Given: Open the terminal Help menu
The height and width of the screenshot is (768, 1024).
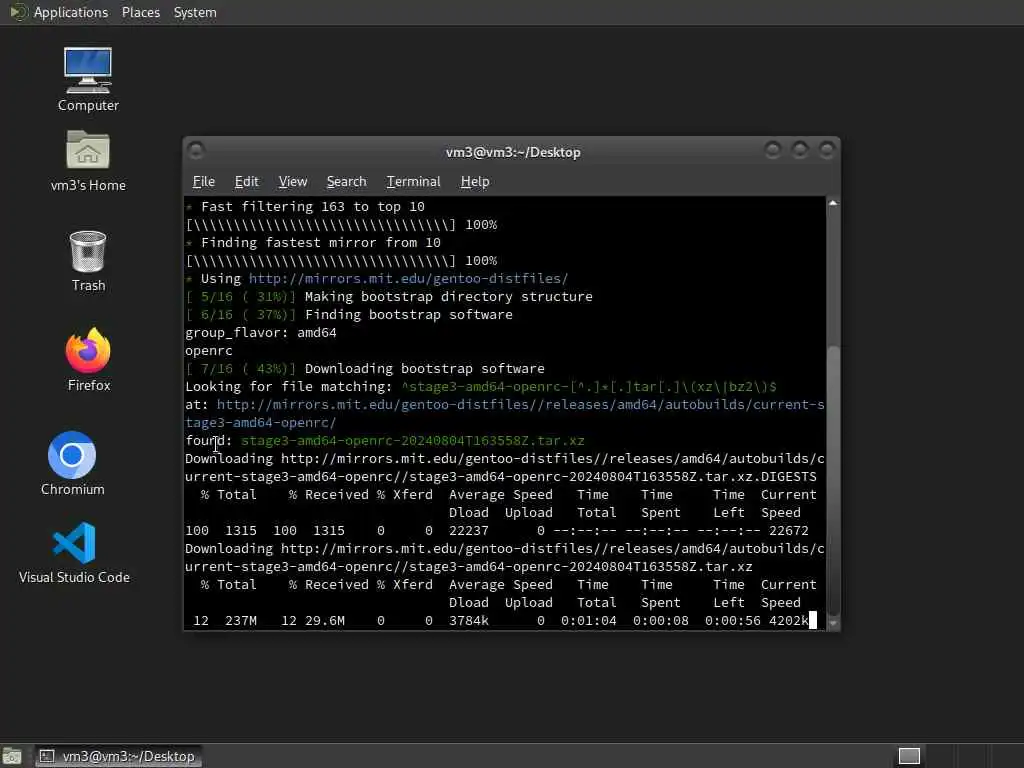Looking at the screenshot, I should pos(475,182).
